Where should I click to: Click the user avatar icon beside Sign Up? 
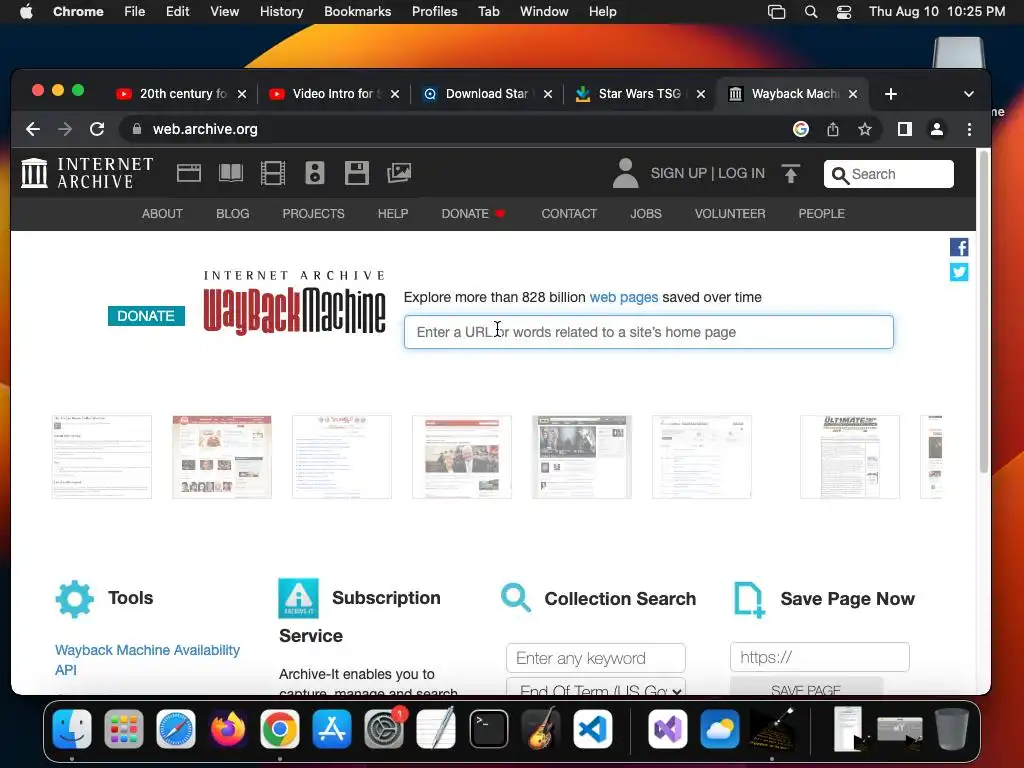coord(625,173)
